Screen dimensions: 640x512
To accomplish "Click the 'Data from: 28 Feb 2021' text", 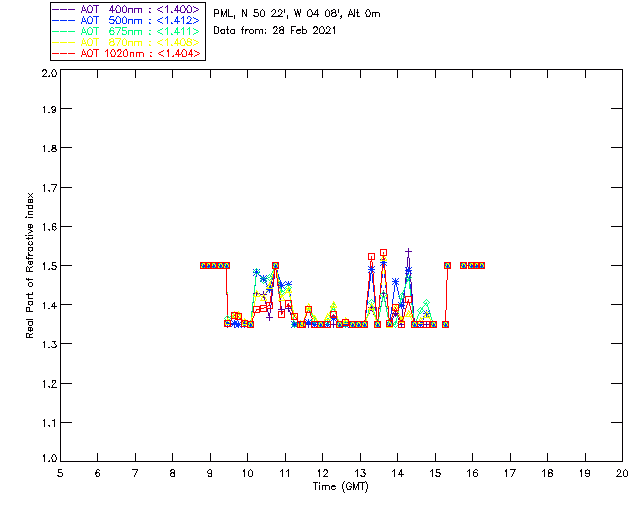I will point(275,30).
